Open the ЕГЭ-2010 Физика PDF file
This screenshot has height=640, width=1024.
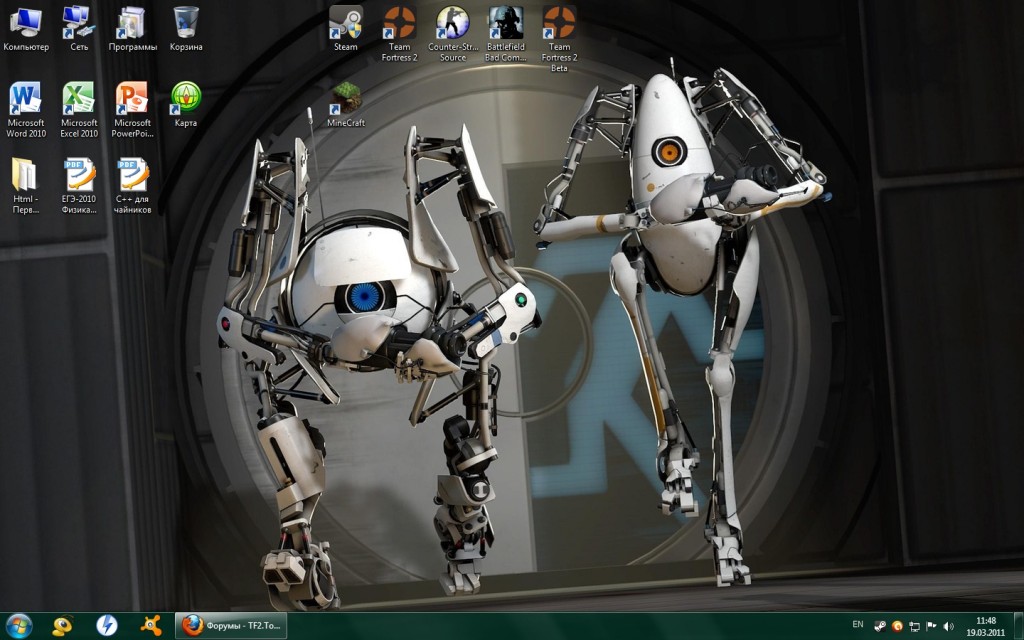(x=79, y=186)
